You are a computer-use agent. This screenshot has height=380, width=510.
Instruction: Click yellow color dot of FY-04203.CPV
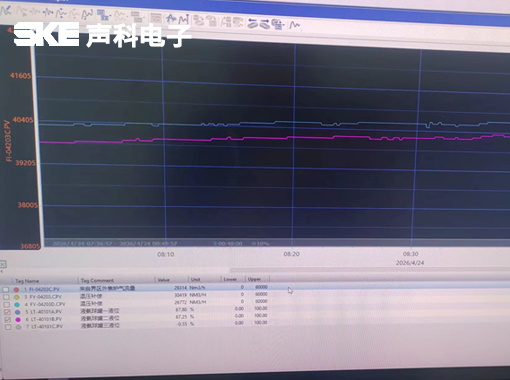(16, 297)
